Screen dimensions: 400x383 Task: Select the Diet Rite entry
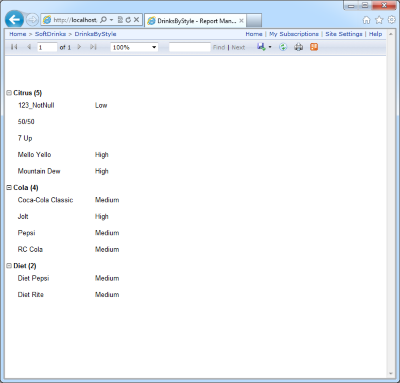pos(31,295)
